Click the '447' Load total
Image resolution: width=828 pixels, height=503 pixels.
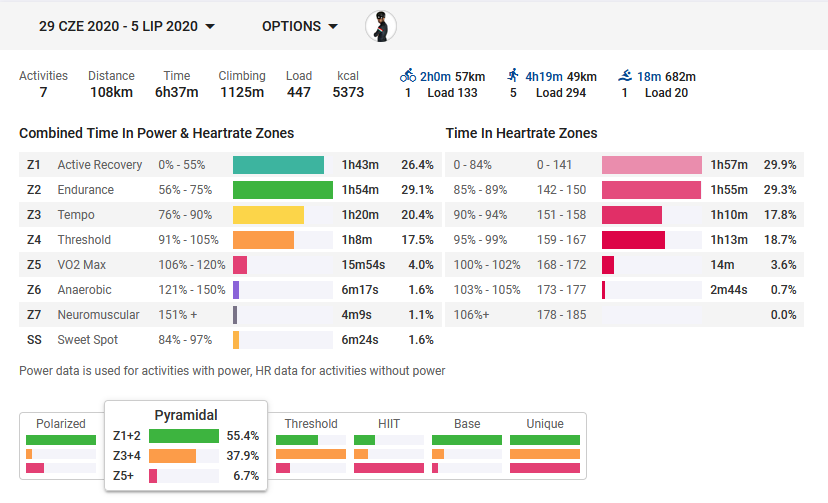tap(299, 92)
